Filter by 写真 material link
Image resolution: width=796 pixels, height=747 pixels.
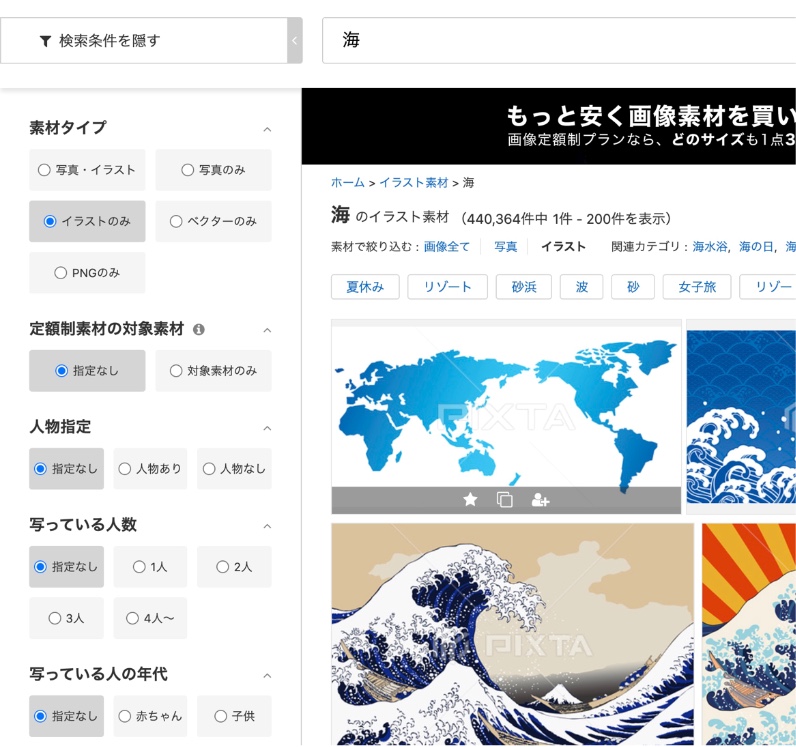point(506,247)
